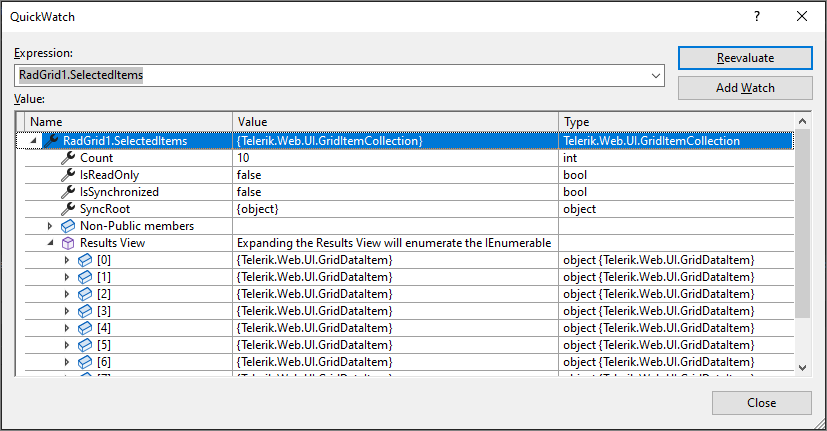Viewport: 827px width, 431px height.
Task: Click the scrollbar up arrow
Action: coord(802,121)
